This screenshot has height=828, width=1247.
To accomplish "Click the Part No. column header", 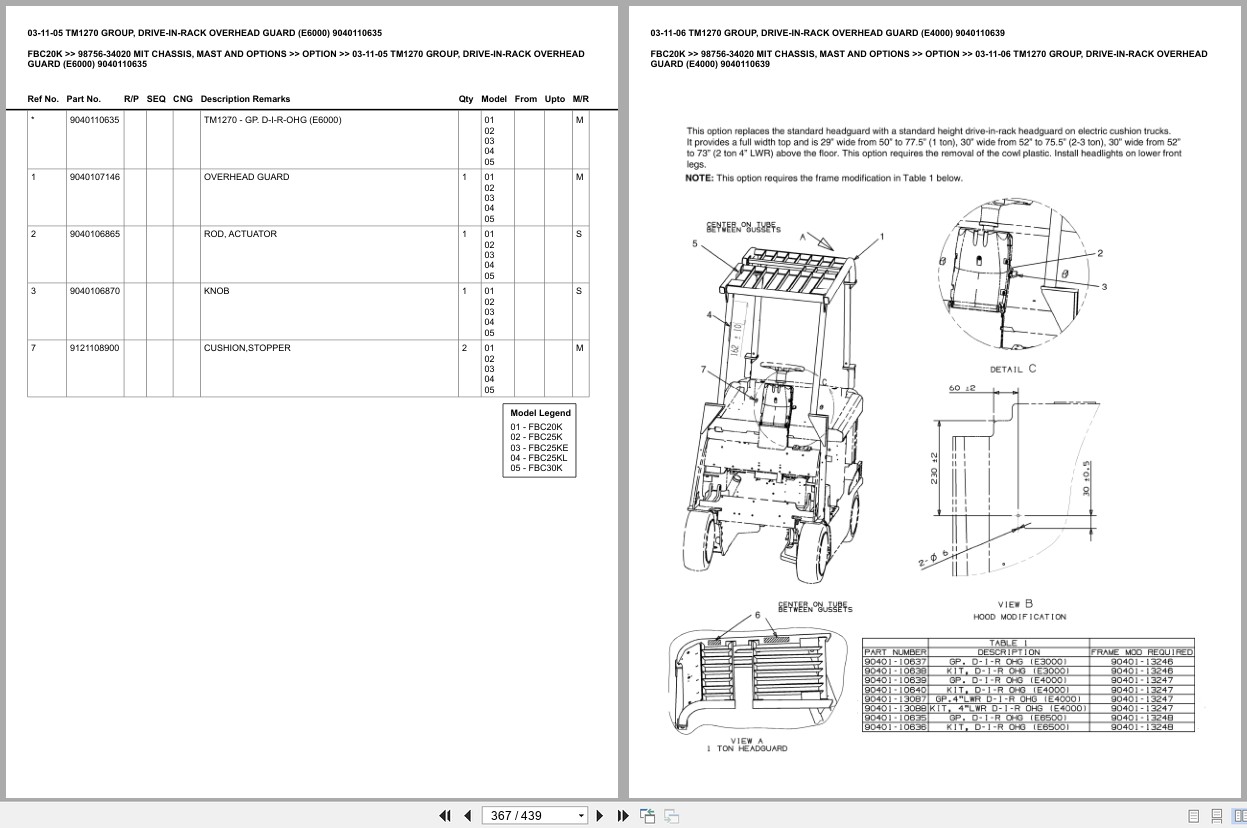I will [83, 99].
